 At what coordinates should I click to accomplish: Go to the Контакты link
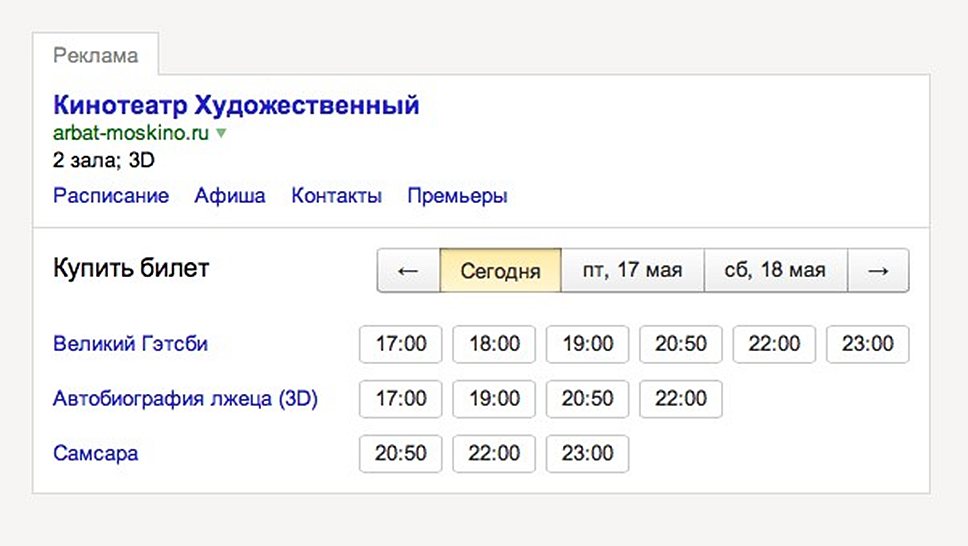[x=336, y=196]
